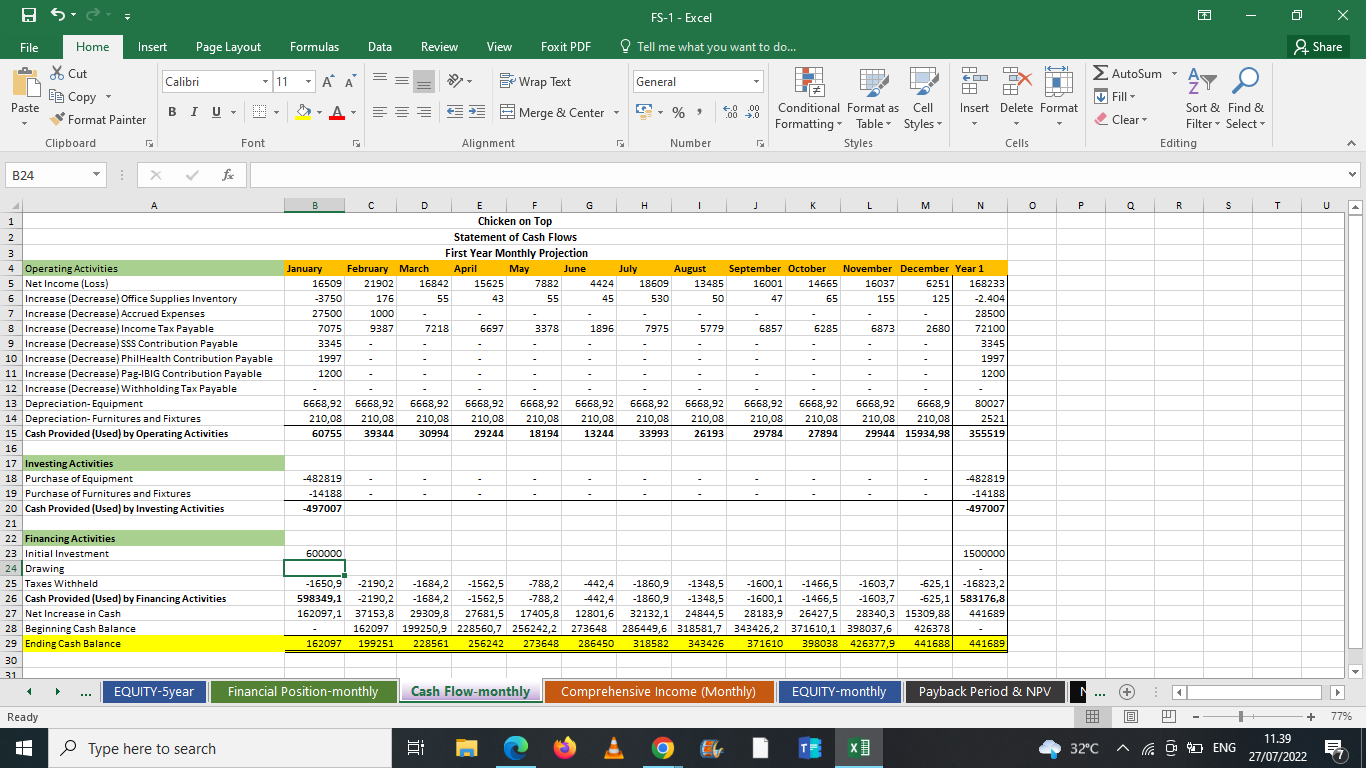Click Type here to search box
The image size is (1366, 768).
220,748
